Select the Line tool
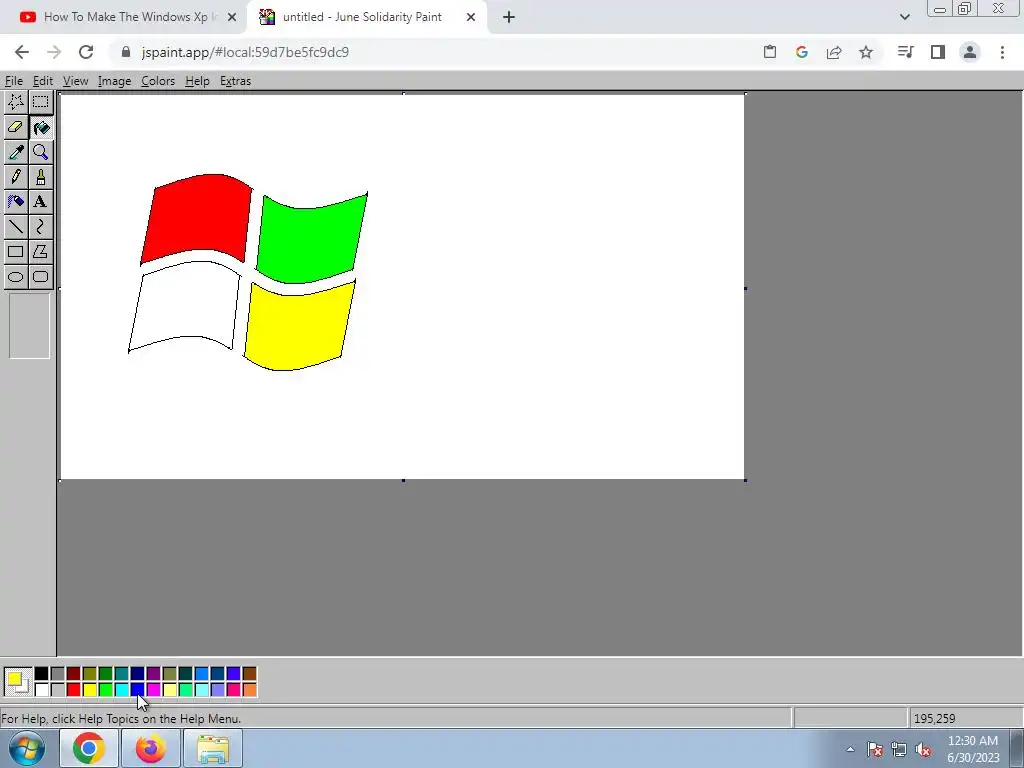 pos(16,227)
